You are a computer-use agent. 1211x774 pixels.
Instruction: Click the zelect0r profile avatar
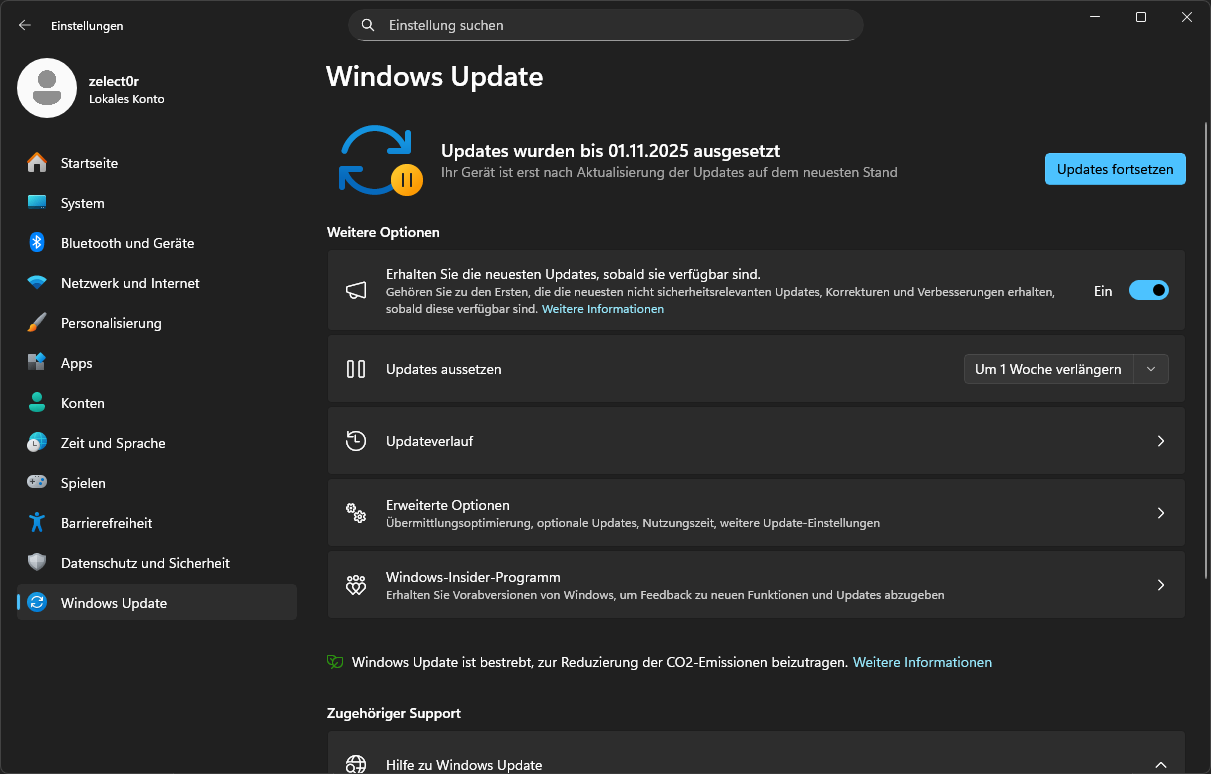[47, 88]
